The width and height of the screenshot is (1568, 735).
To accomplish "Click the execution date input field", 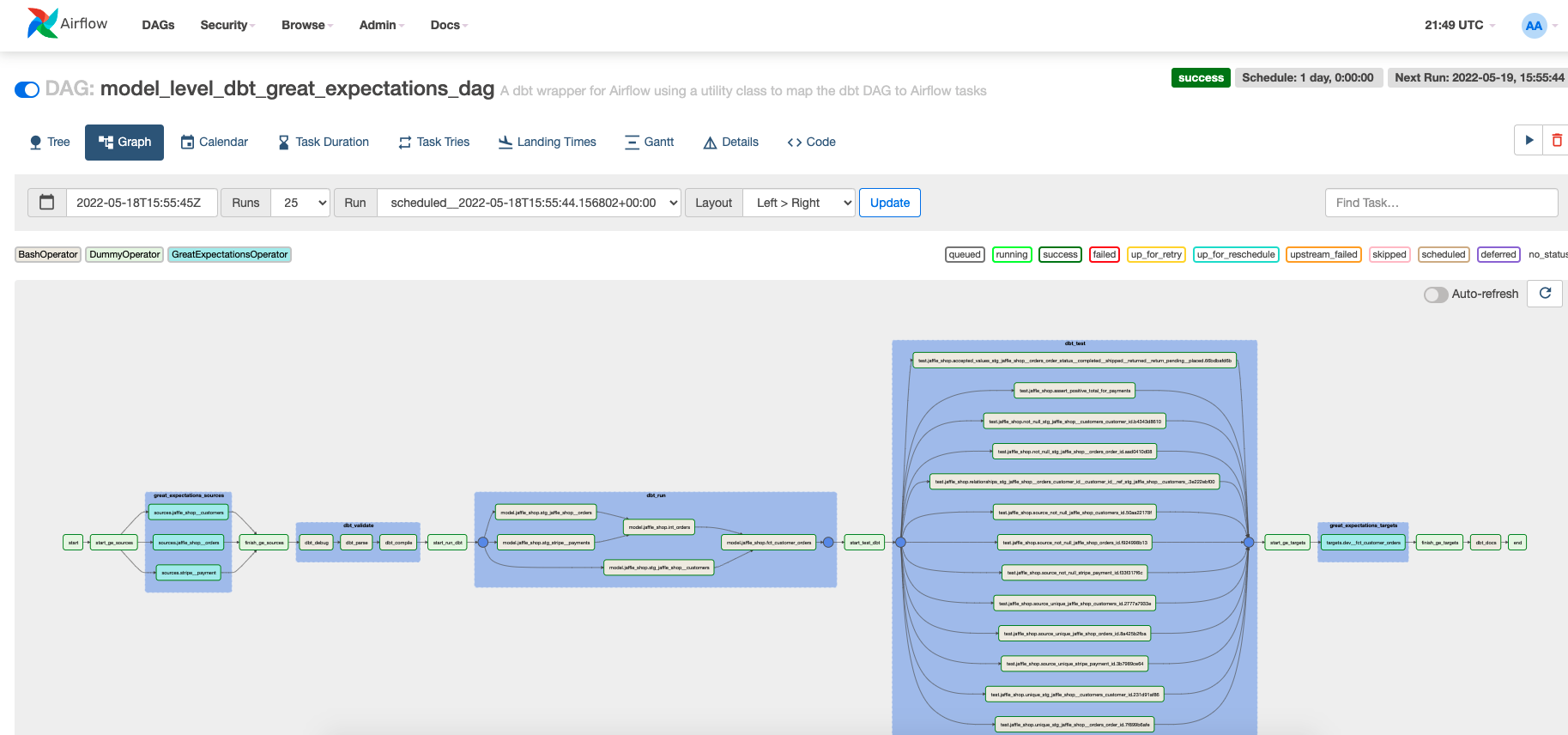I will [x=142, y=203].
